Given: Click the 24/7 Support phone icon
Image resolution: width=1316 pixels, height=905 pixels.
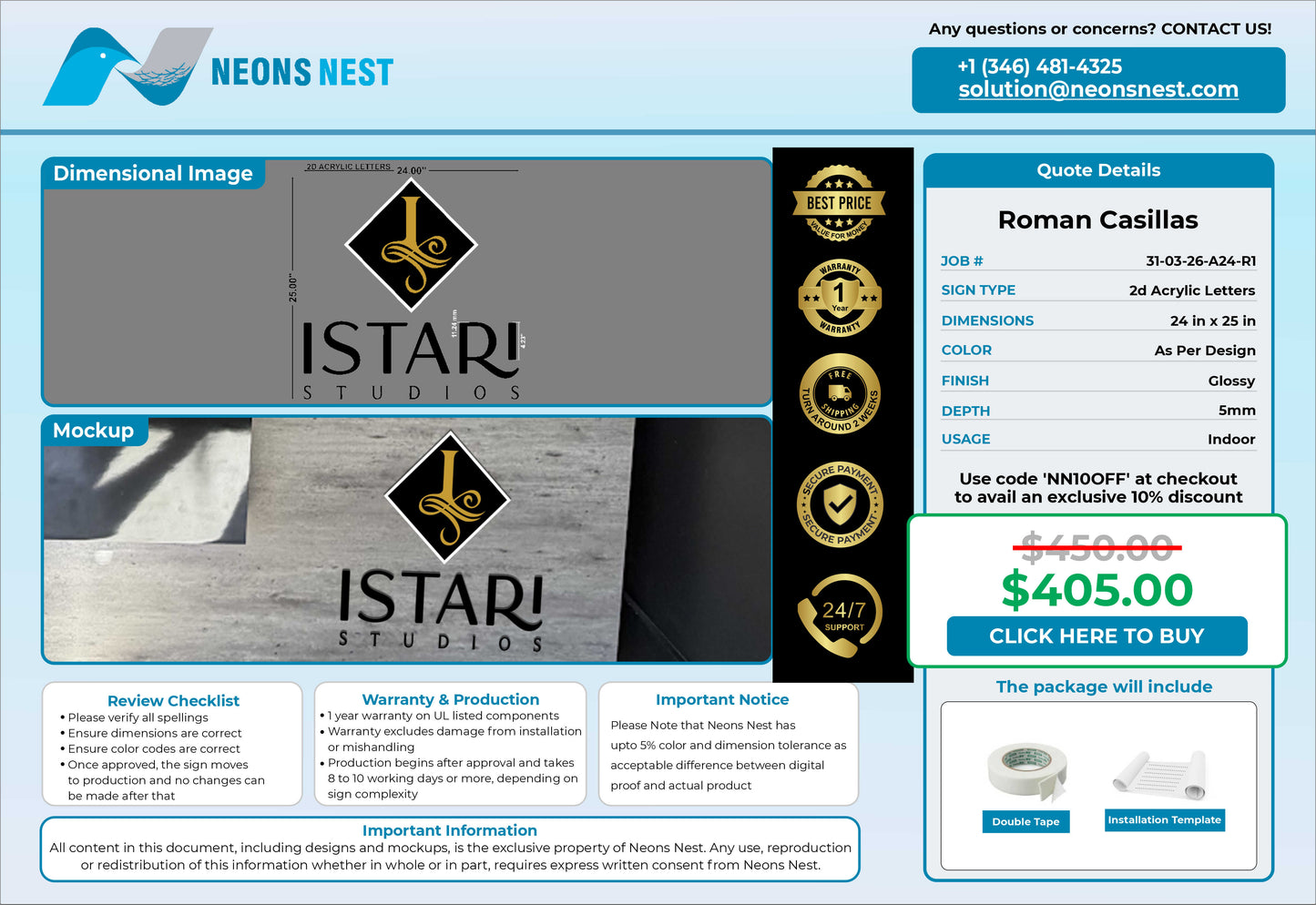Looking at the screenshot, I should point(840,615).
